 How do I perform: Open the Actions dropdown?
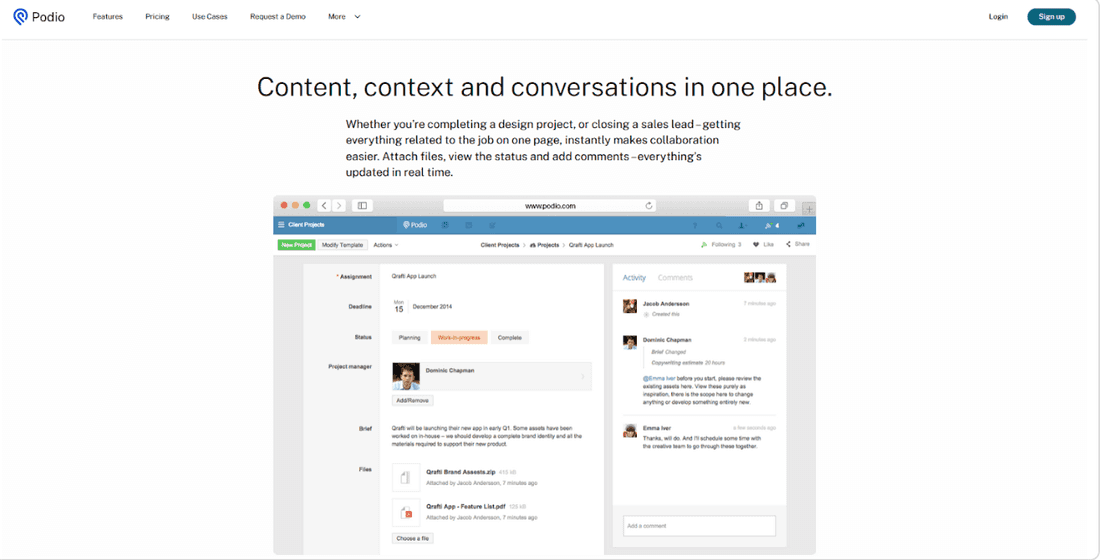[x=385, y=245]
